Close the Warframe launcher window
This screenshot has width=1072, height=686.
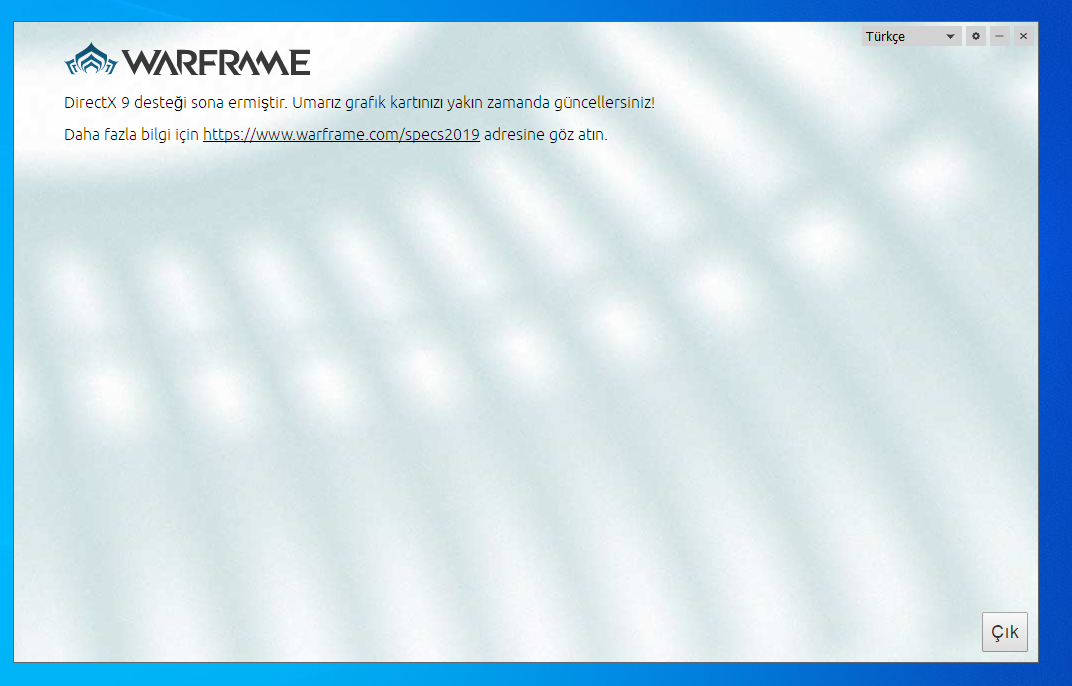[1023, 36]
